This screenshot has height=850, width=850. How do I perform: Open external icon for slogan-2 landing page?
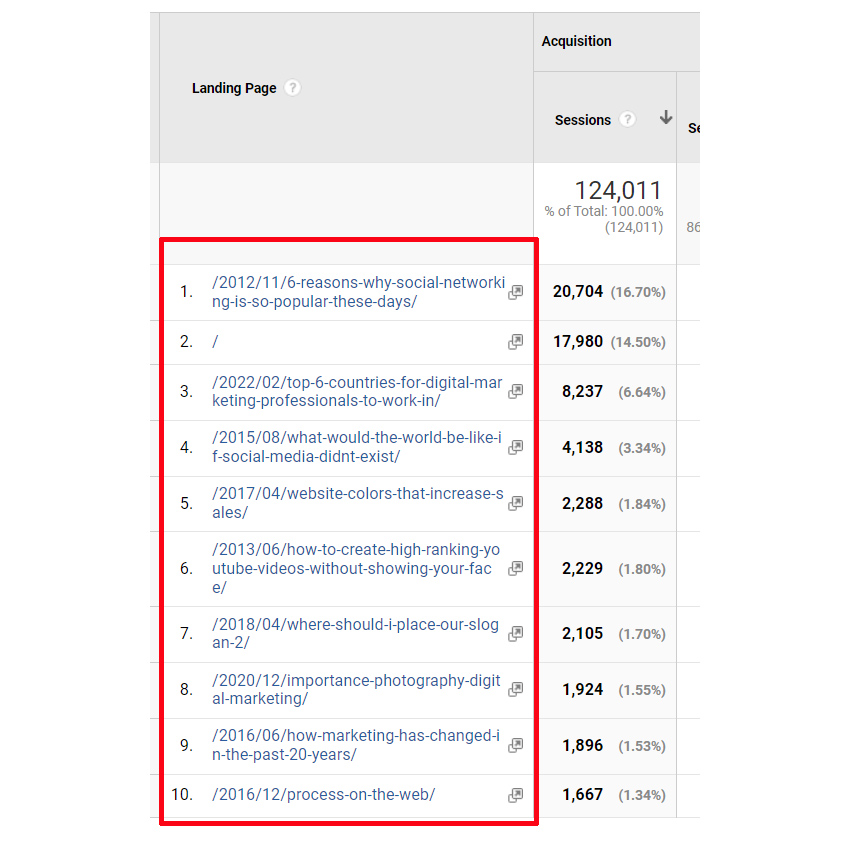516,633
